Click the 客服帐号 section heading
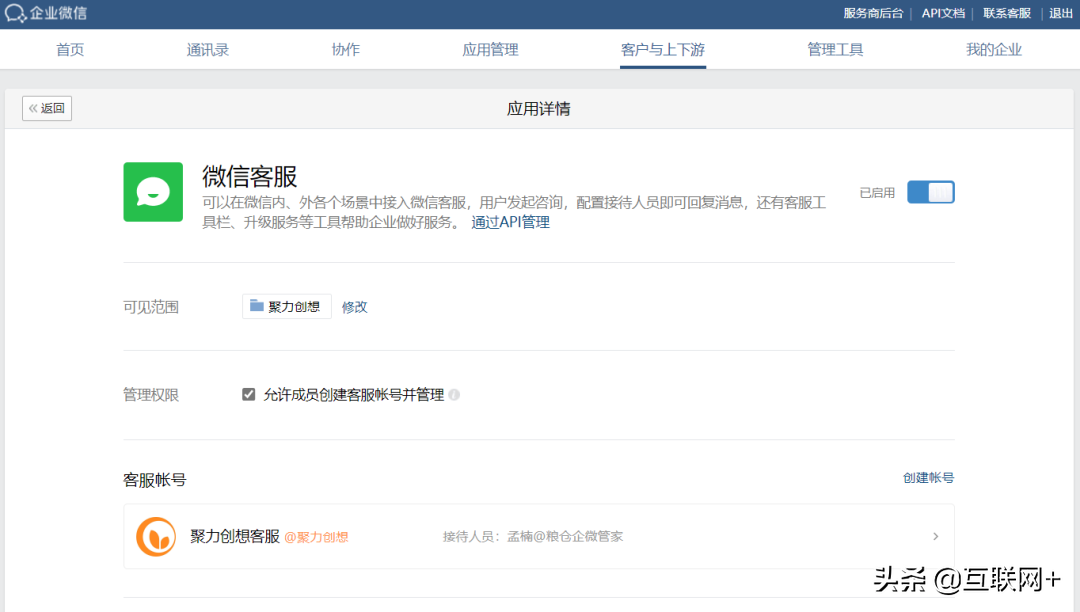The width and height of the screenshot is (1080, 612). [x=154, y=480]
